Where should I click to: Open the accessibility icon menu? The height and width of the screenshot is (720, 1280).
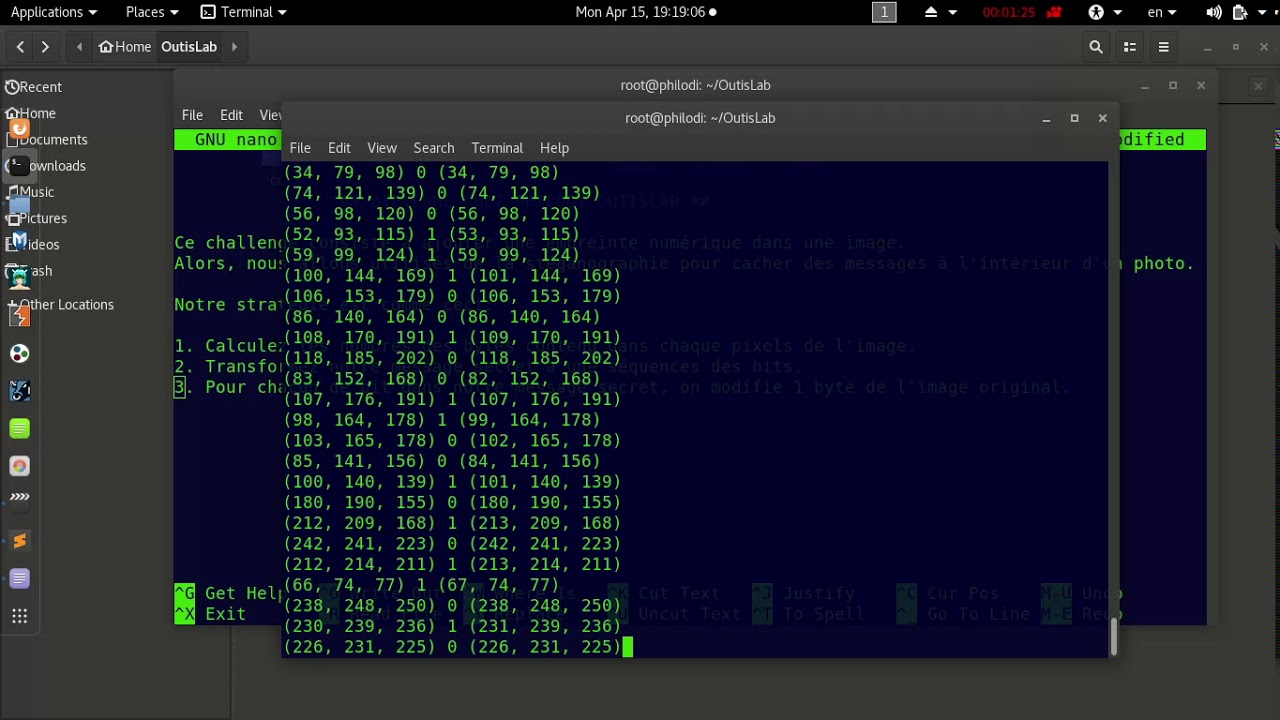(x=1096, y=12)
